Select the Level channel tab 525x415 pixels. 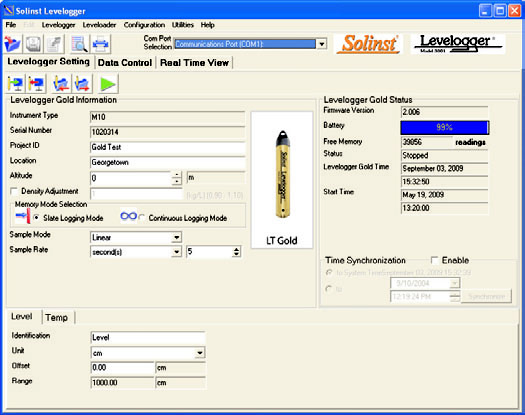(22, 317)
